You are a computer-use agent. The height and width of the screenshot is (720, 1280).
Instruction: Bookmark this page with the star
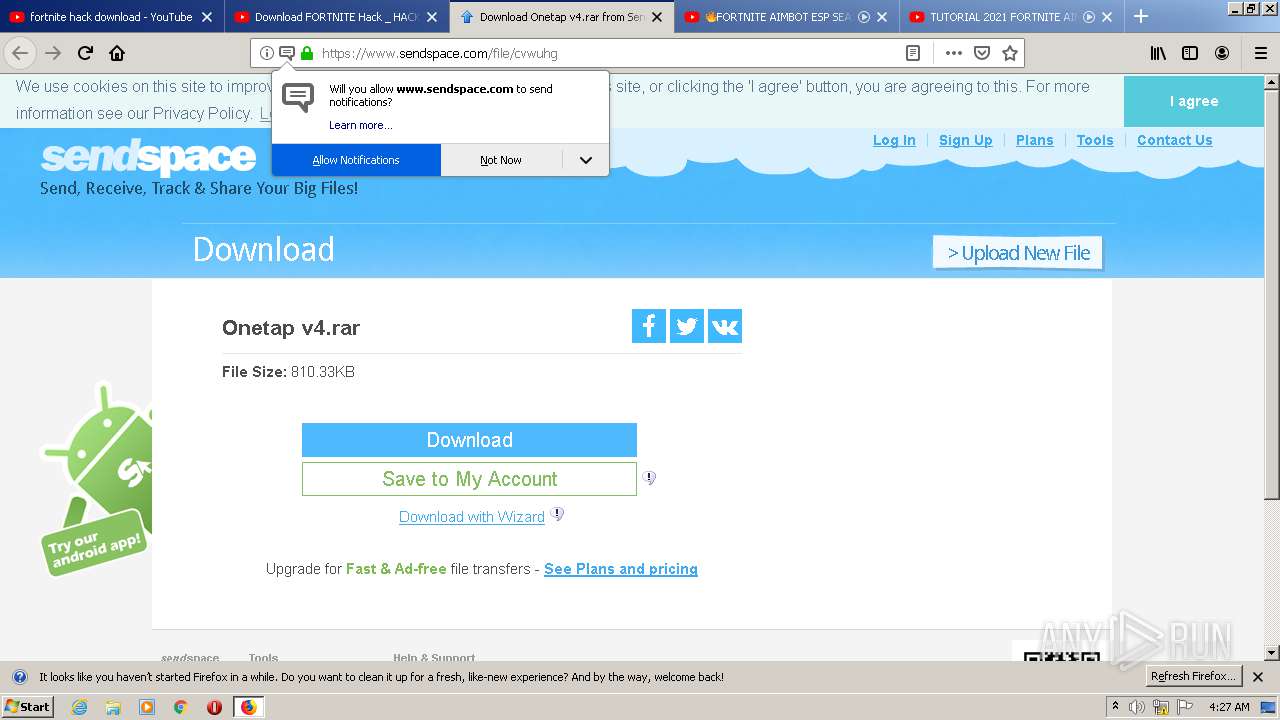tap(1010, 53)
